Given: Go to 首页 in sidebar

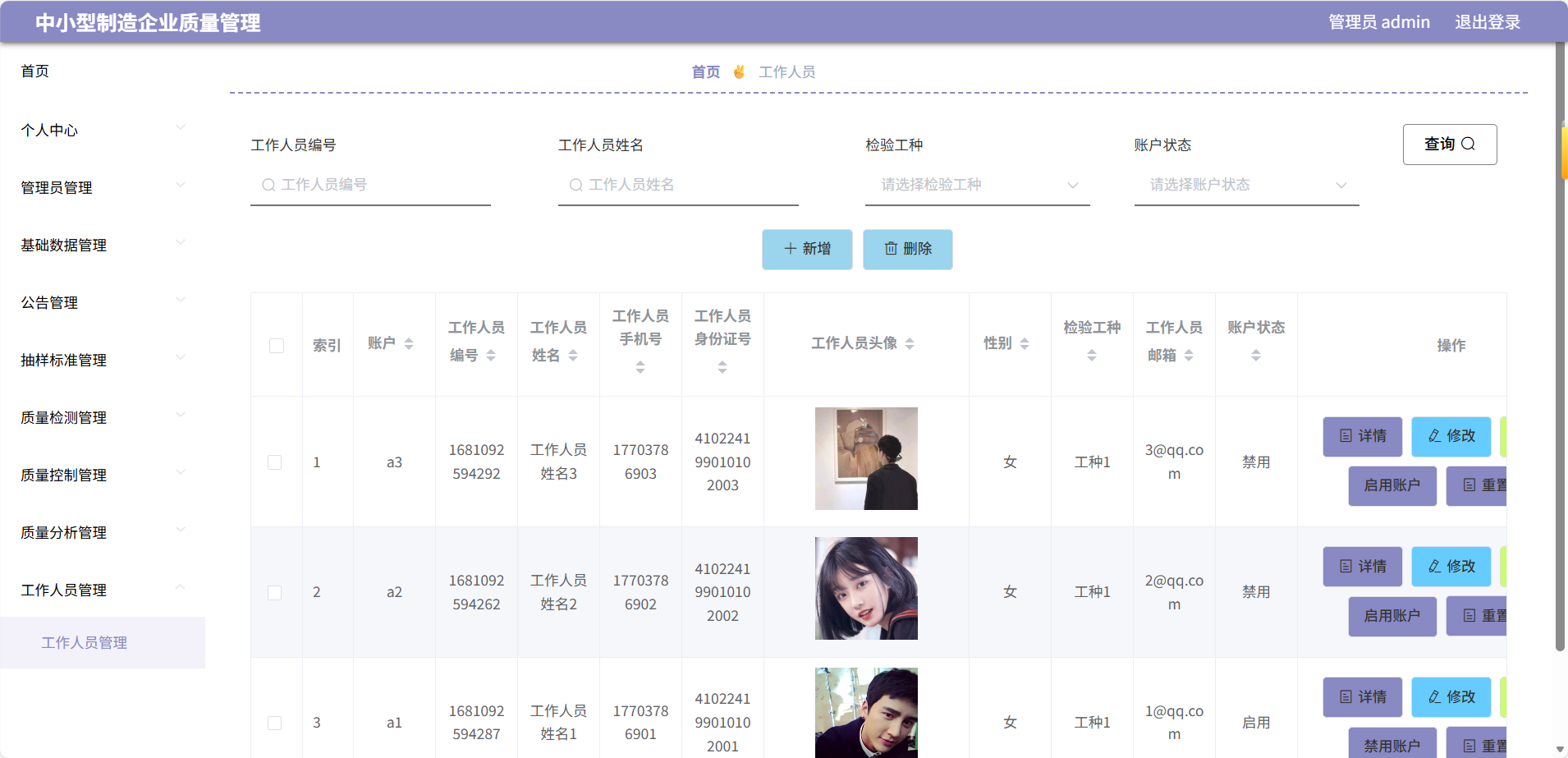Looking at the screenshot, I should pos(34,71).
